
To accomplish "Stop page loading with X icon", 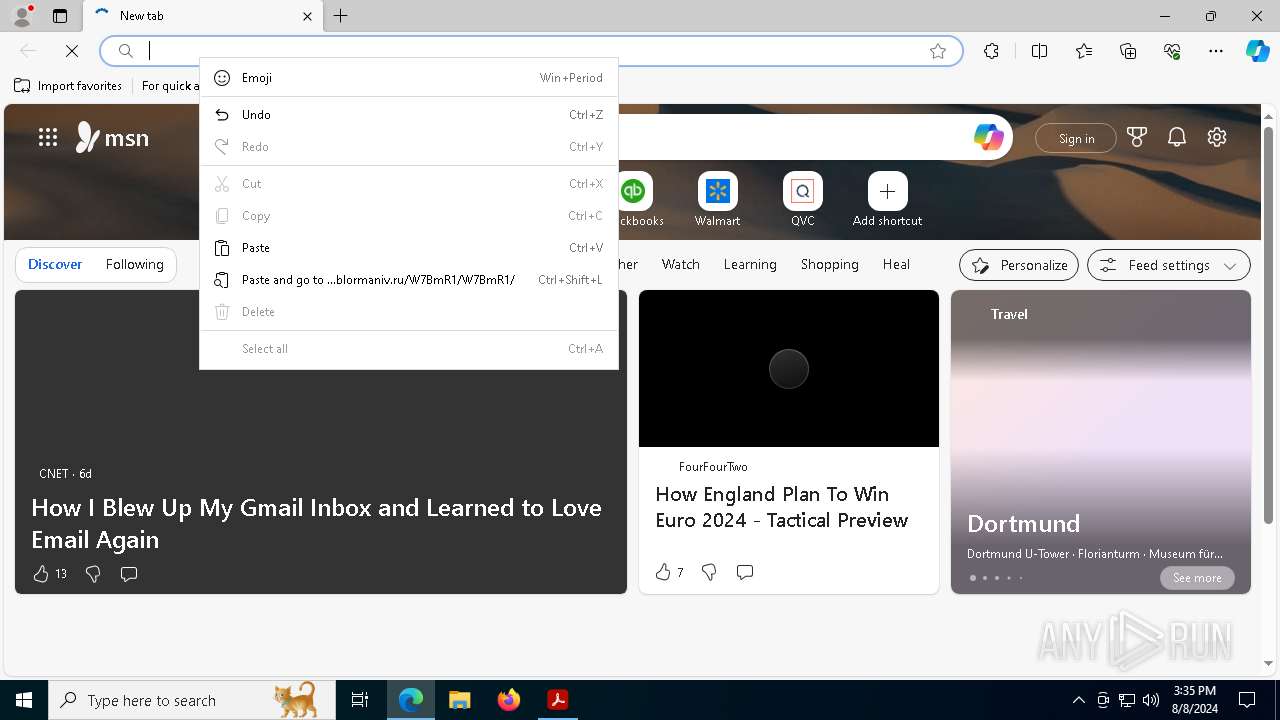I will (x=72, y=50).
